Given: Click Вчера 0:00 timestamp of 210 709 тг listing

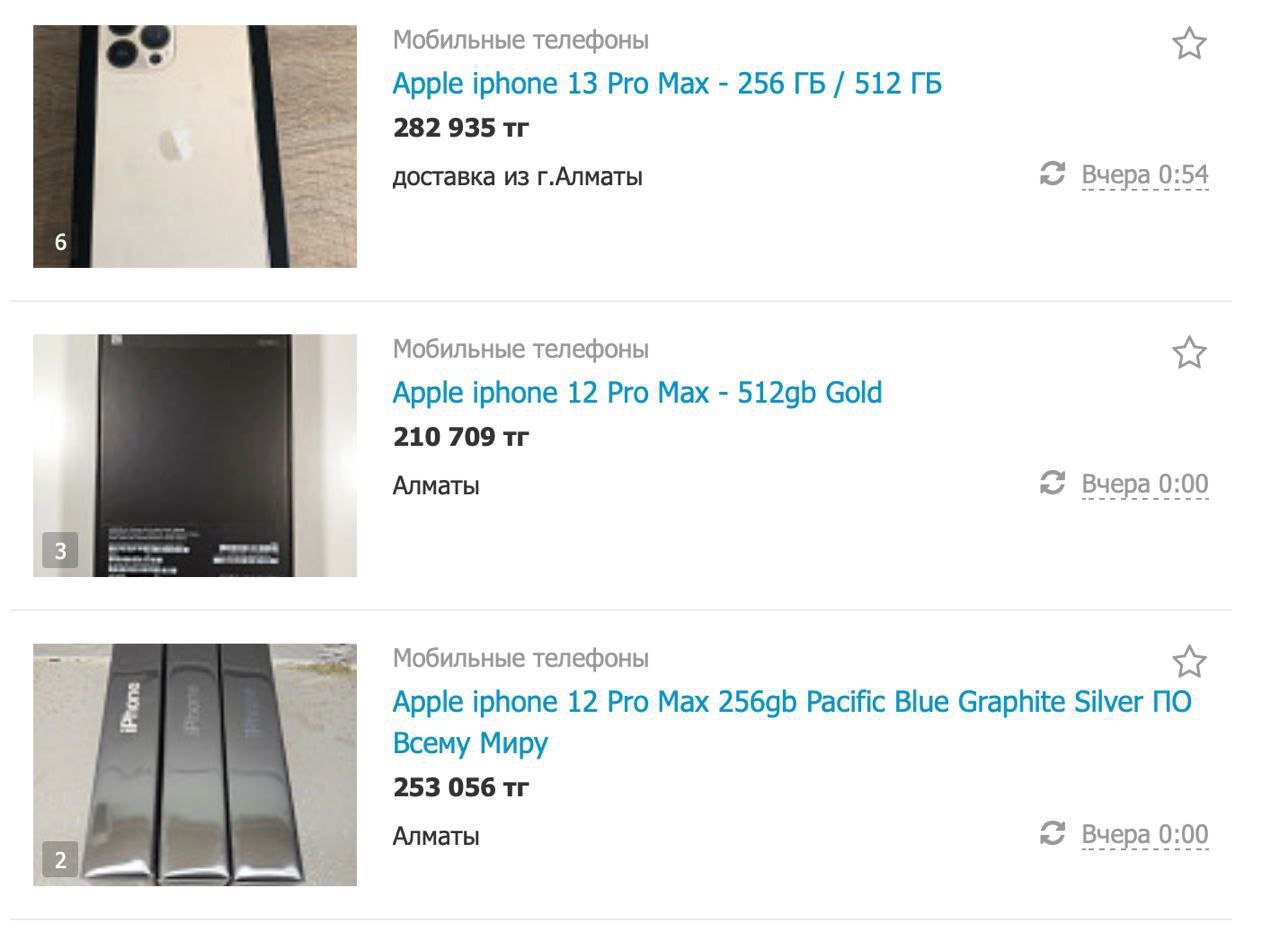Looking at the screenshot, I should click(1145, 485).
